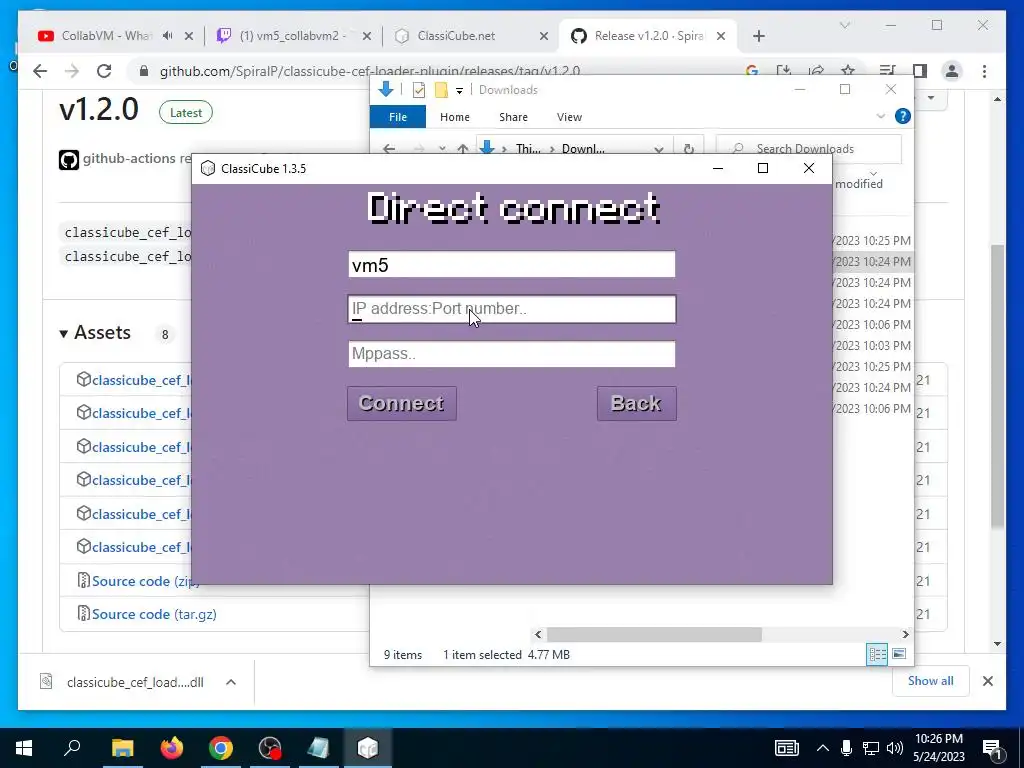Click the IP address:Port number field
This screenshot has width=1024, height=768.
[511, 309]
